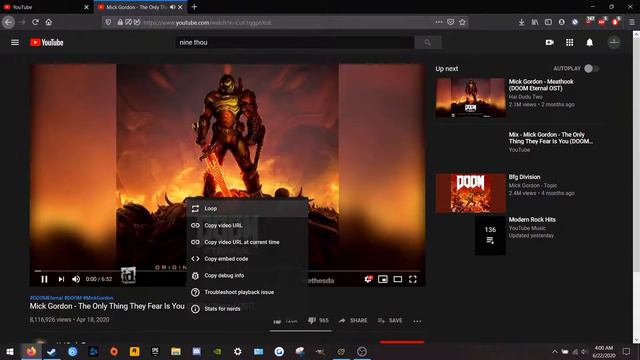Open the page actions ellipsis
The width and height of the screenshot is (640, 360).
point(438,22)
